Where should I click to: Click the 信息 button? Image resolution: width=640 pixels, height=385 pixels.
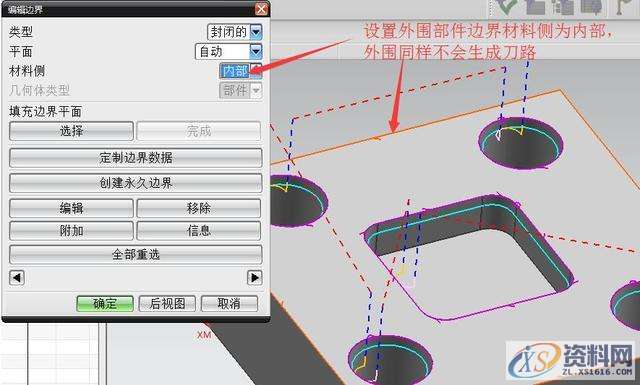198,231
